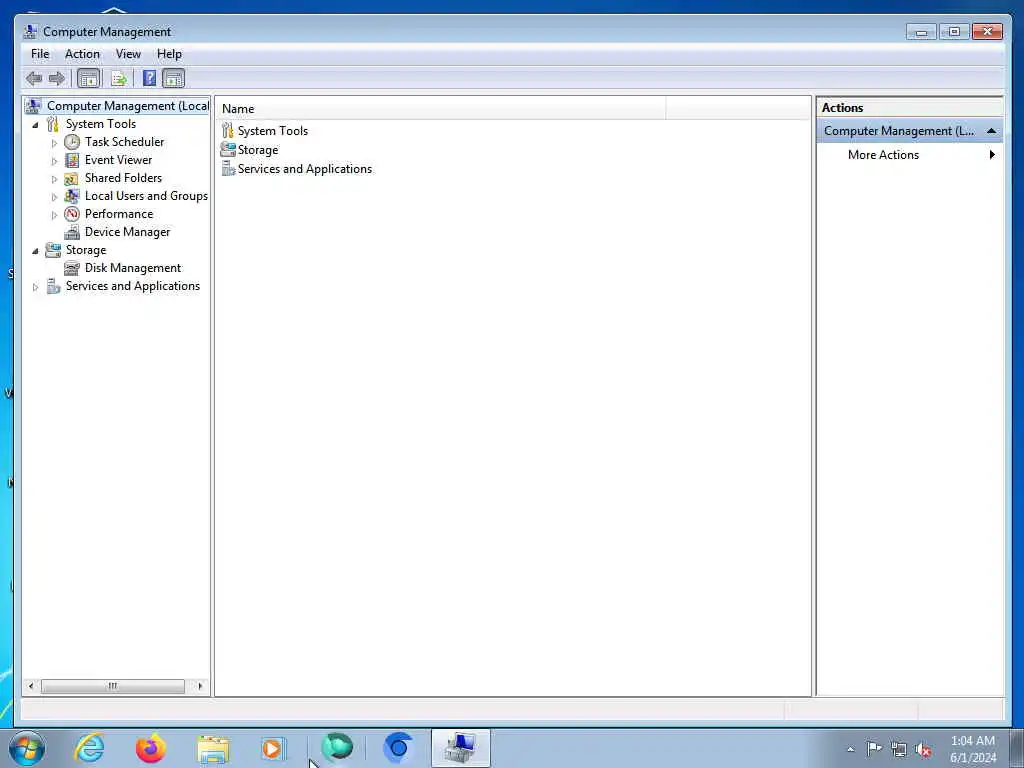Select Performance label in tree
Screen dimensions: 1024x768
pyautogui.click(x=119, y=214)
